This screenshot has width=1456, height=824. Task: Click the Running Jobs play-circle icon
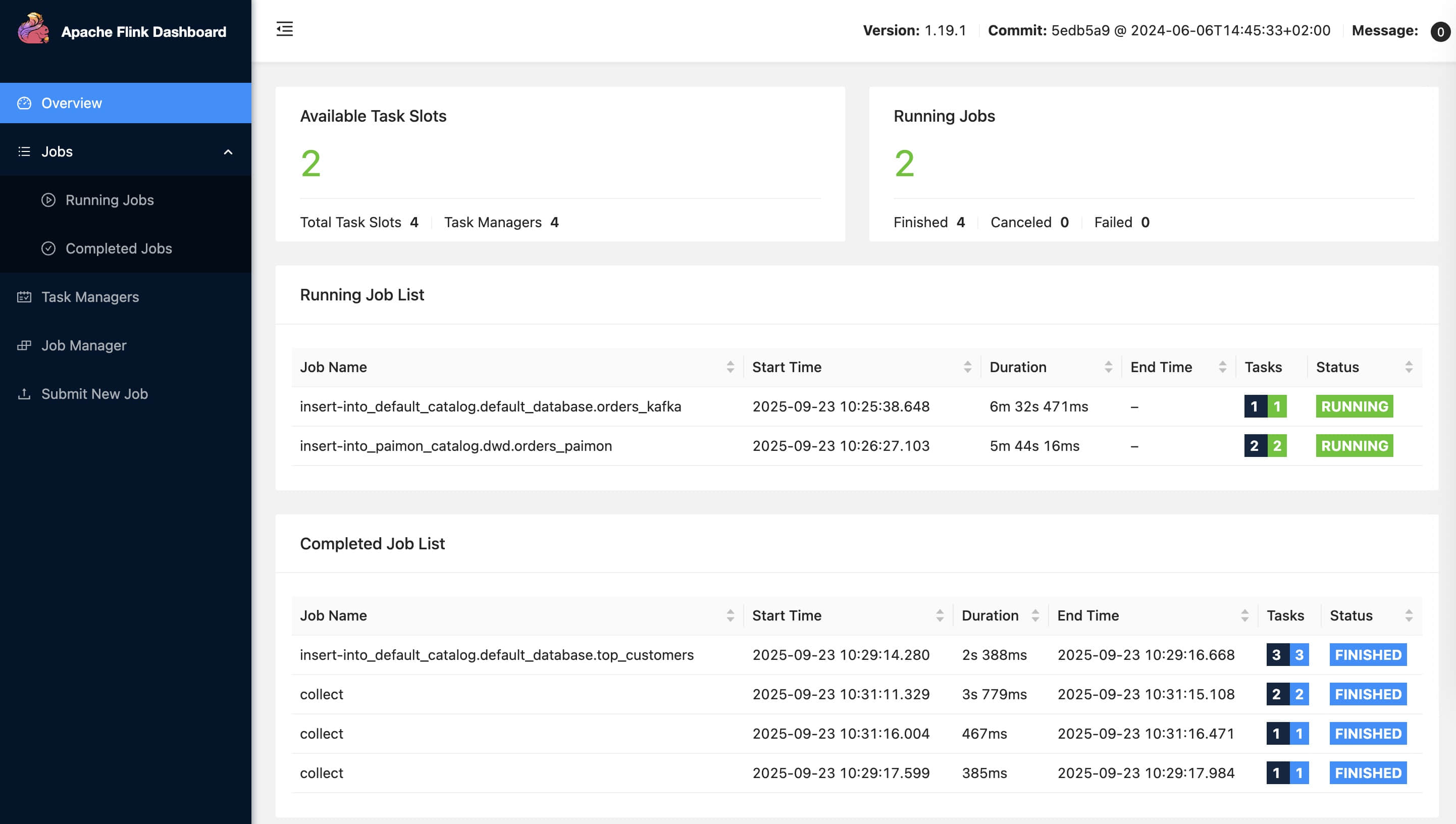pos(48,200)
